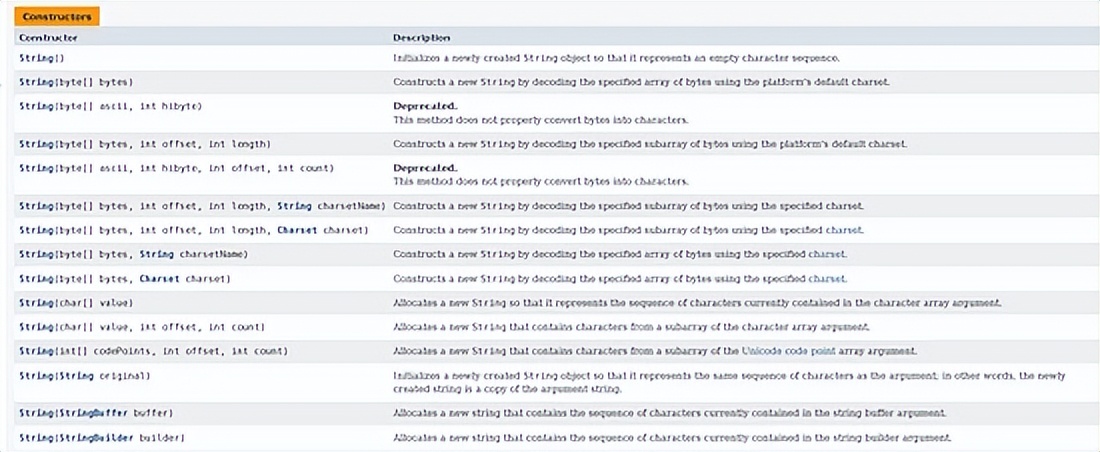This screenshot has height=452, width=1100.
Task: Click the StringBuffer parameter type link
Action: click(98, 413)
